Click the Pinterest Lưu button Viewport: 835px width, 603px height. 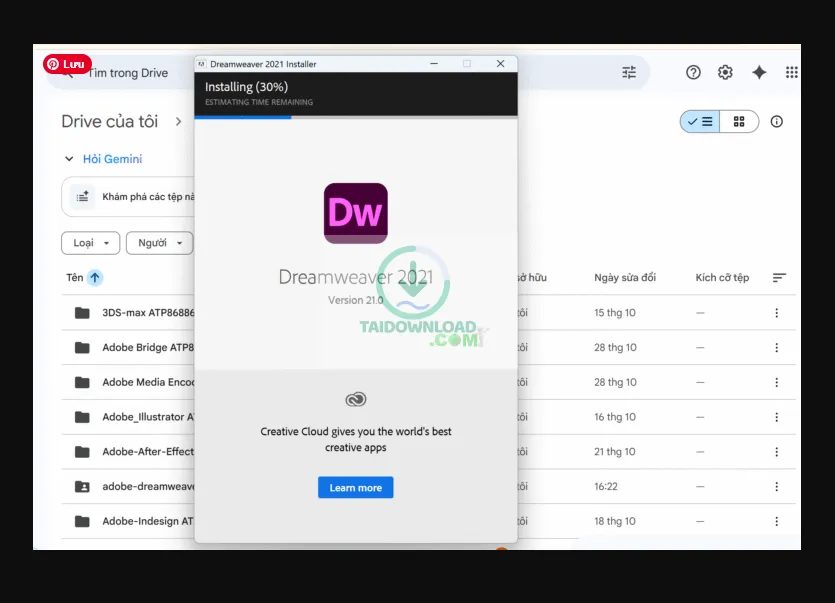click(x=70, y=63)
